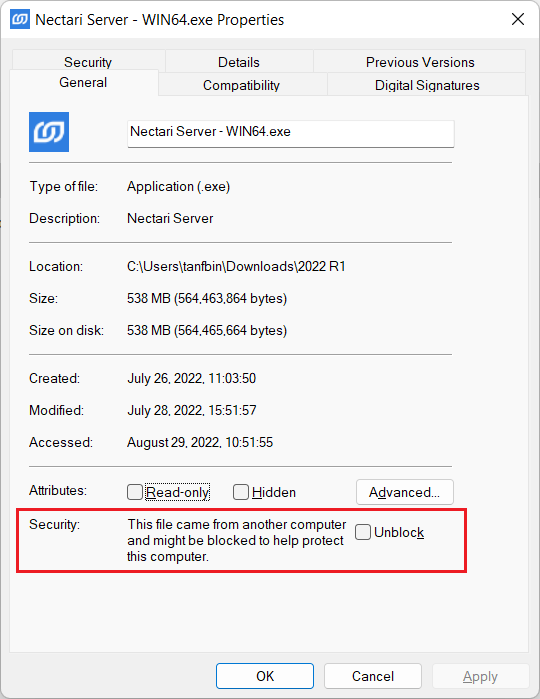Close the Properties dialog with X
The height and width of the screenshot is (699, 540).
tap(518, 19)
